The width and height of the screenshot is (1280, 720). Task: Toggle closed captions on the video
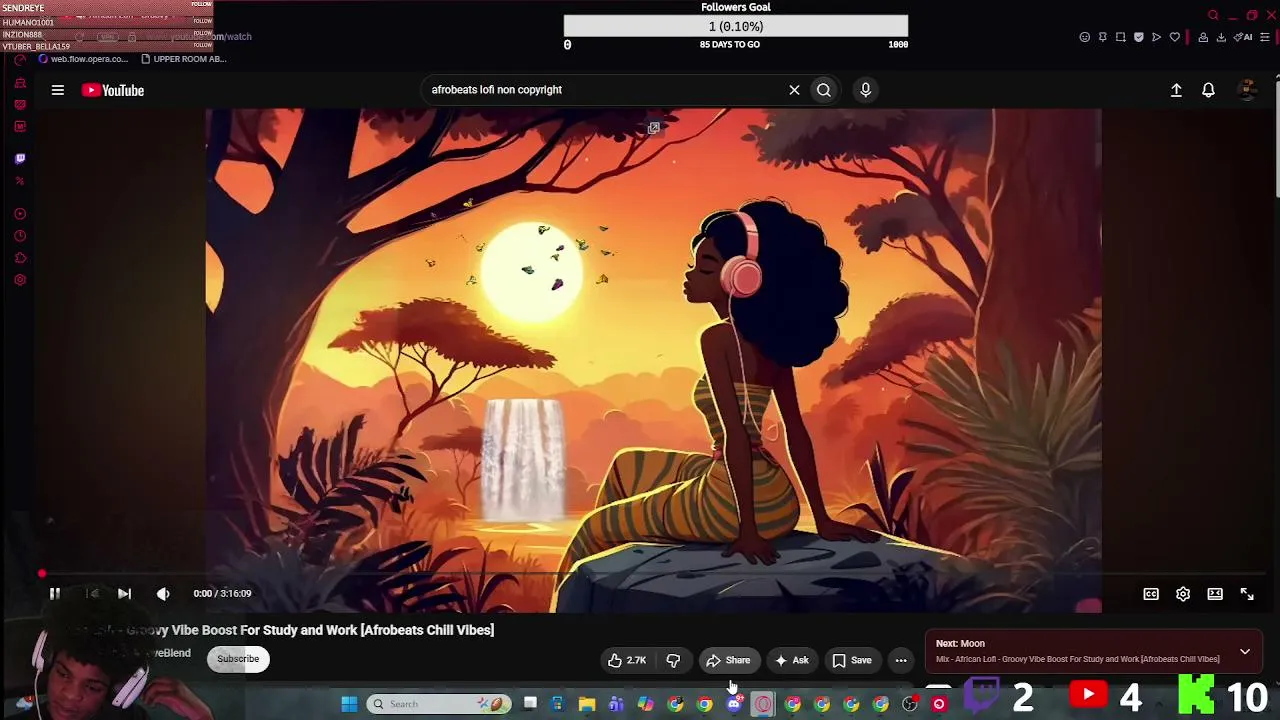tap(1151, 594)
